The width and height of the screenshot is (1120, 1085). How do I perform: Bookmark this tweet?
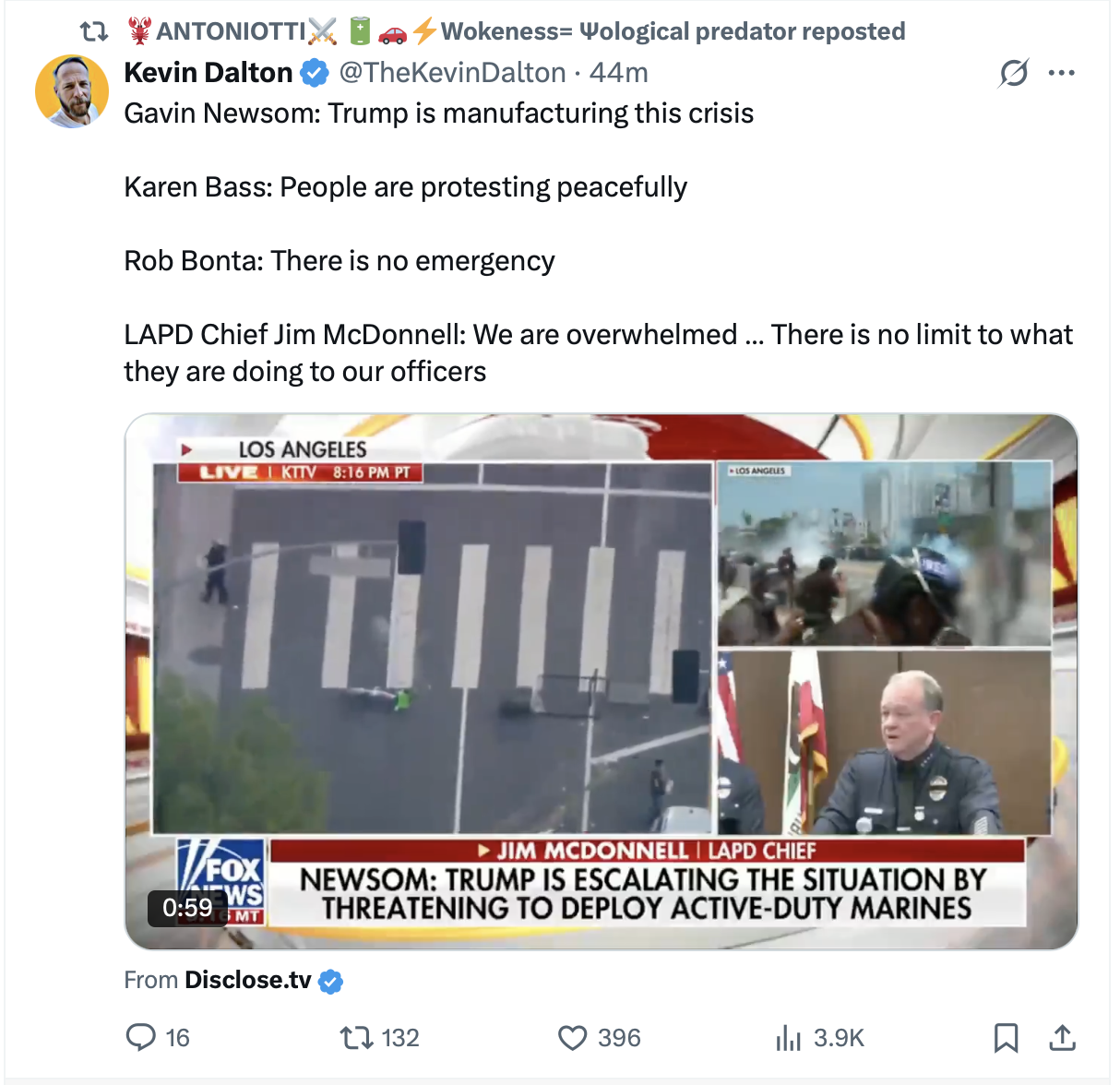[1006, 1038]
